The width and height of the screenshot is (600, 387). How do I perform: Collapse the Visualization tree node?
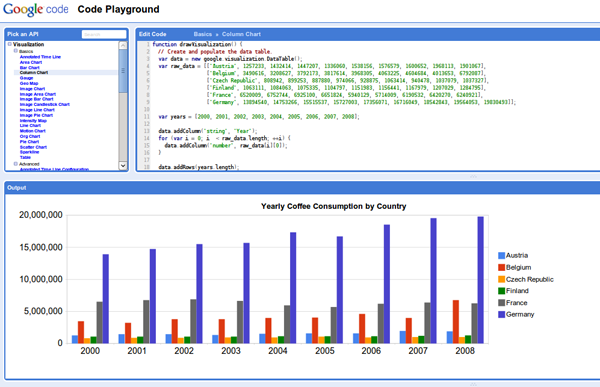10,44
